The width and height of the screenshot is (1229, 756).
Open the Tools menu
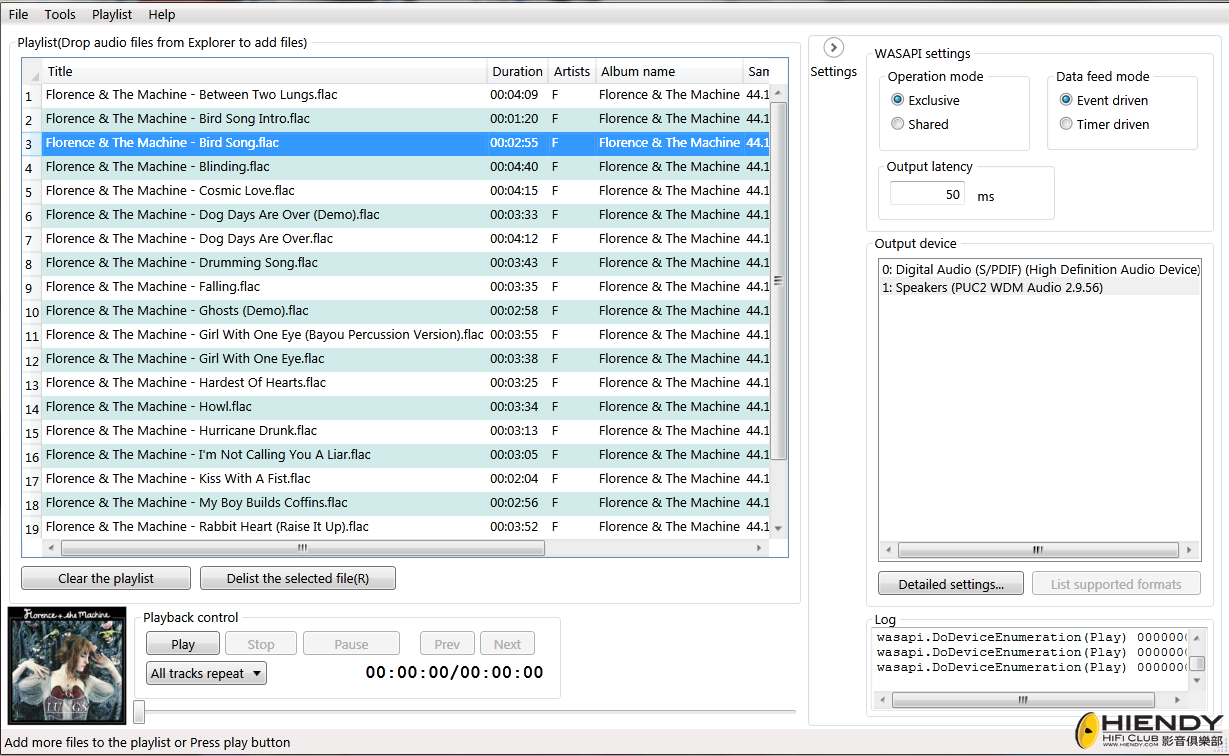click(x=59, y=14)
